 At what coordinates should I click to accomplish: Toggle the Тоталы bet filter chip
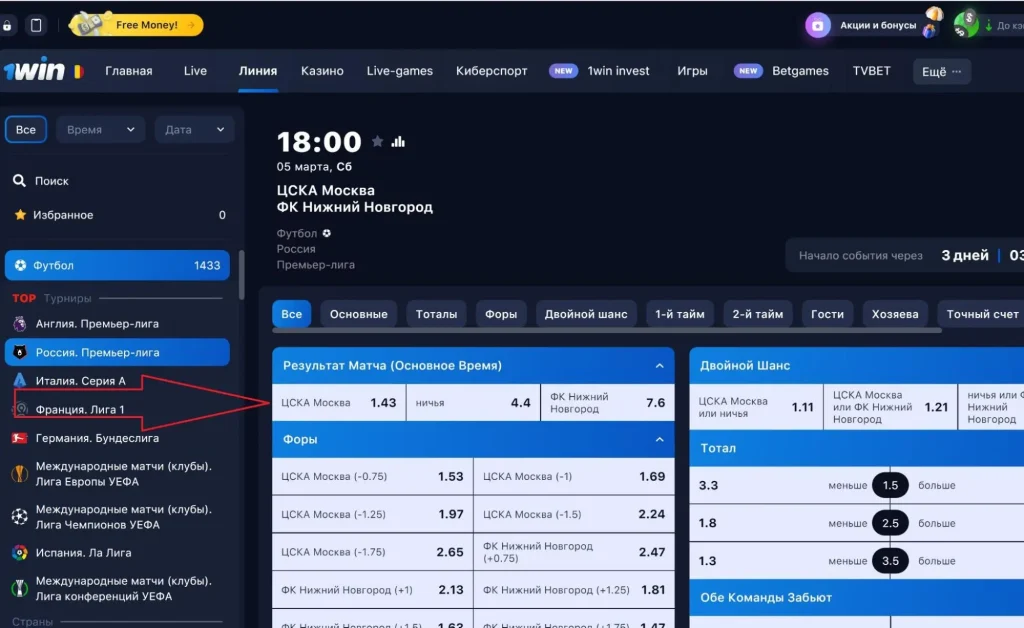pyautogui.click(x=436, y=314)
